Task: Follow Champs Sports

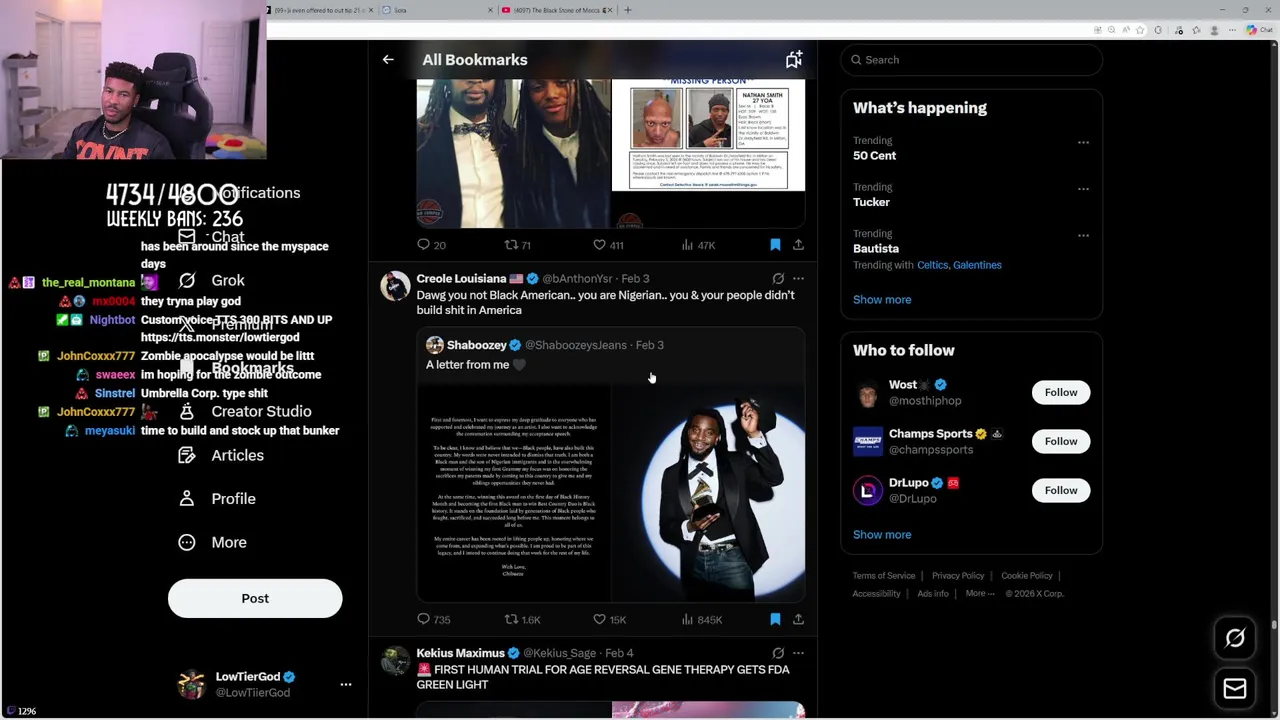Action: coord(1061,441)
